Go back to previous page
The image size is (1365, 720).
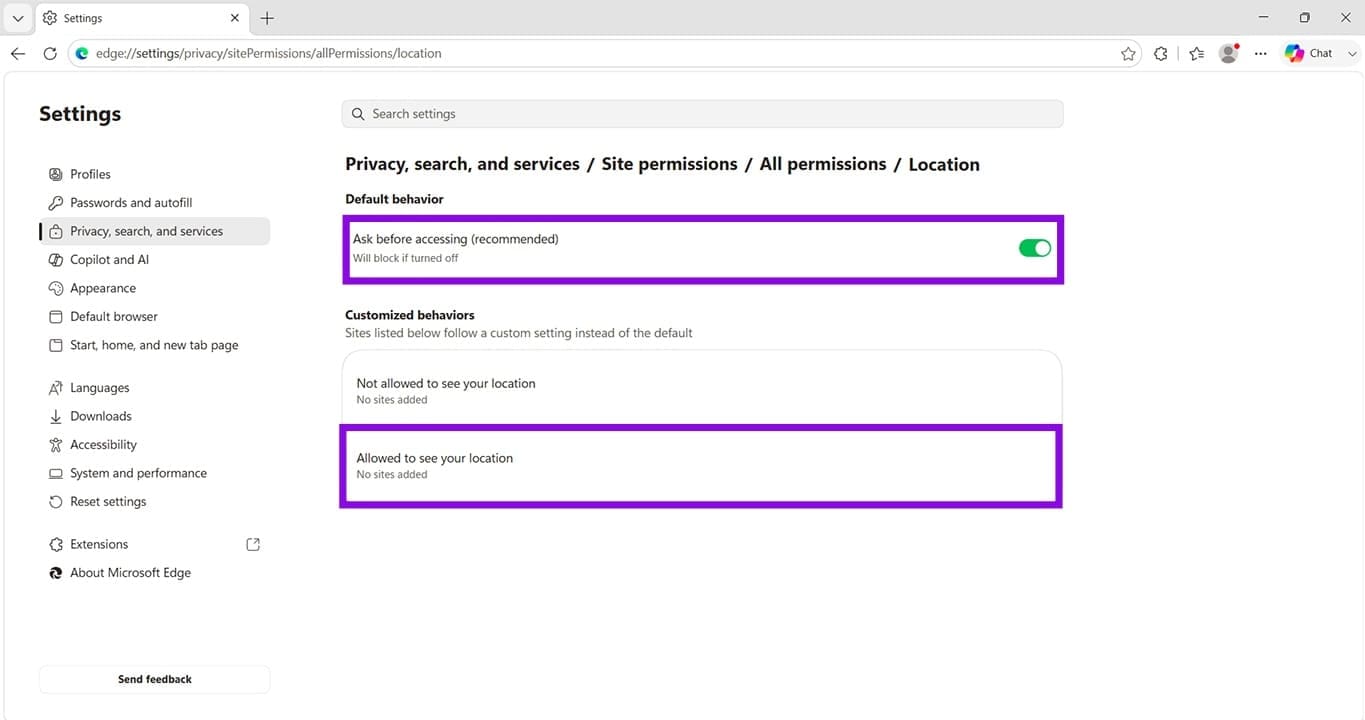click(18, 53)
